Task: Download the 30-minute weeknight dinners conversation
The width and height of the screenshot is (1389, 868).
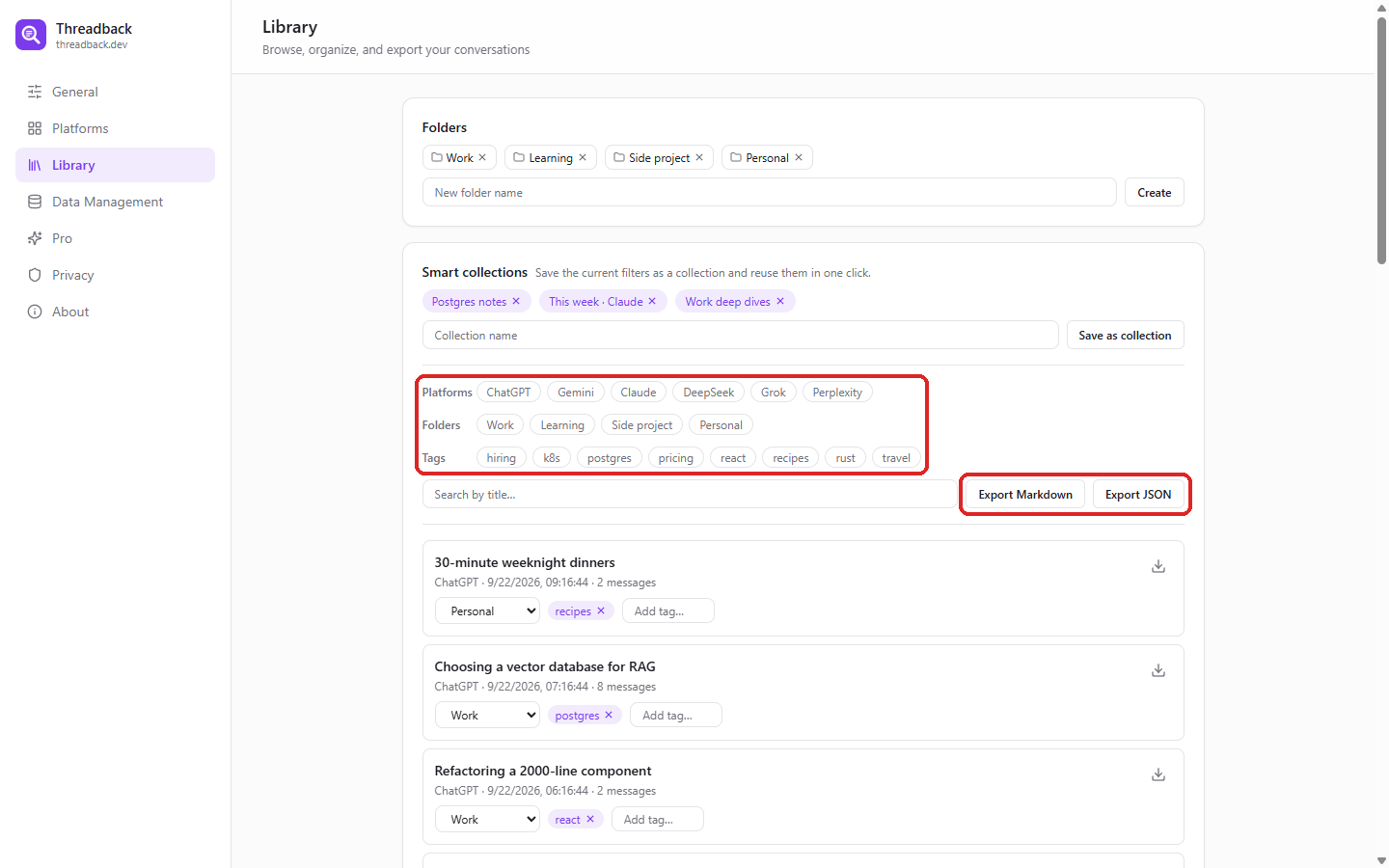Action: [1158, 566]
